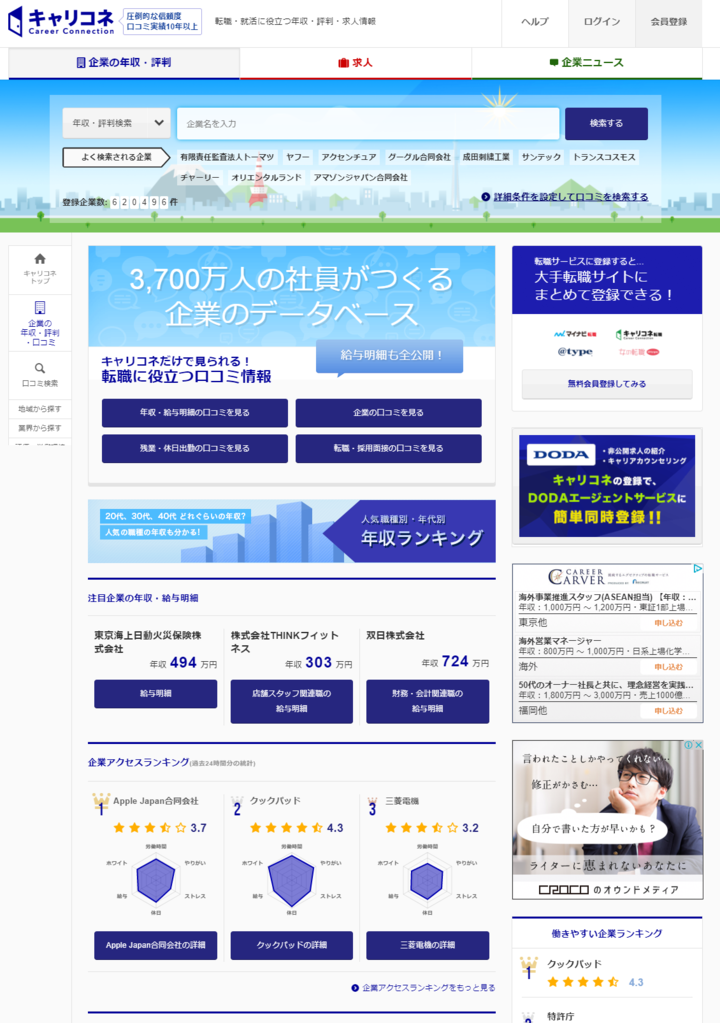Viewport: 720px width, 1023px height.
Task: Open the 年収ランキング banner
Action: click(x=292, y=531)
